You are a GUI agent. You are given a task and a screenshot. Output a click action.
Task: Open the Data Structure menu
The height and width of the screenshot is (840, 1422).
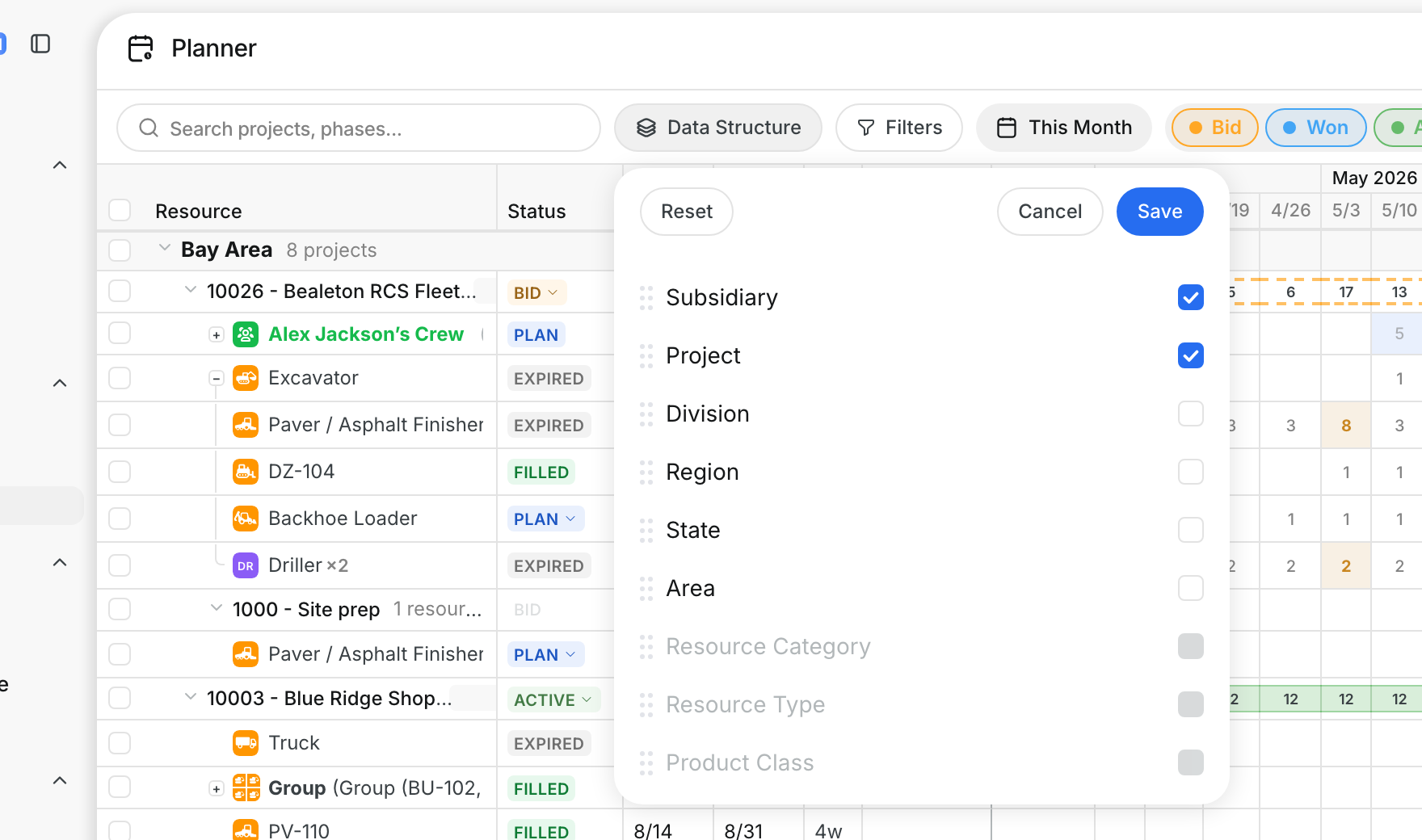(x=718, y=128)
